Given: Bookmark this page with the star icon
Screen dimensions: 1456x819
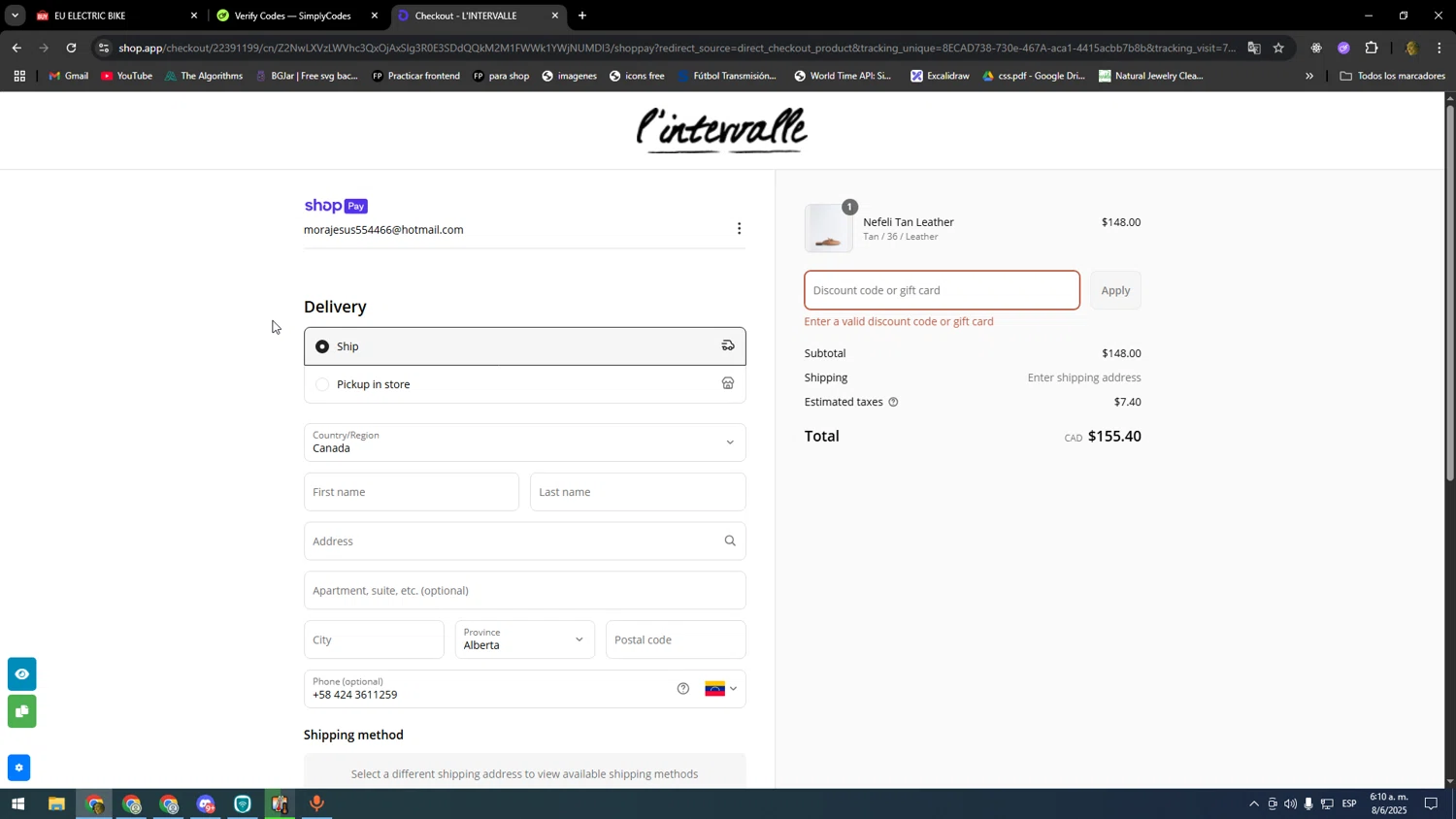Looking at the screenshot, I should pos(1278,48).
